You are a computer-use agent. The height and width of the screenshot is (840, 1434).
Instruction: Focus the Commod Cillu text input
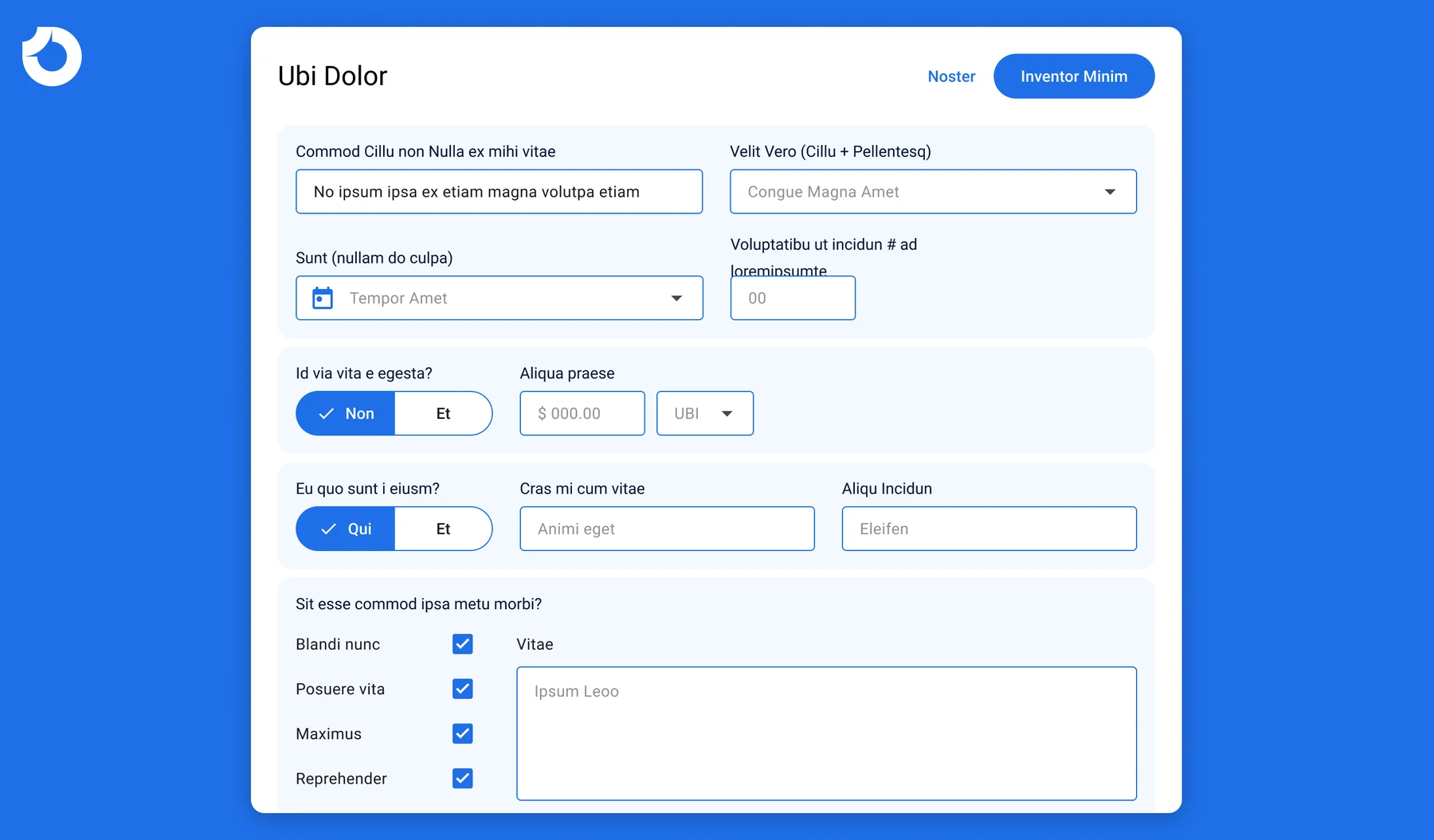coord(500,192)
